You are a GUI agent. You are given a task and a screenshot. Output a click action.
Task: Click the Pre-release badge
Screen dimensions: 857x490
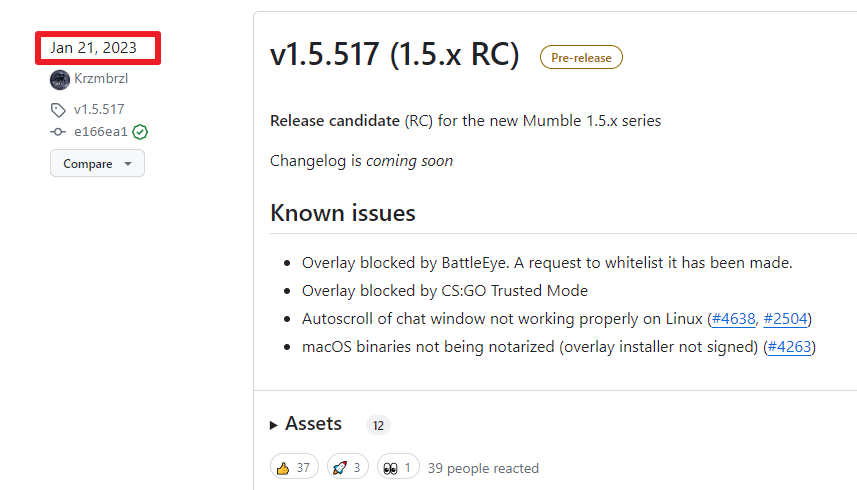pos(581,57)
